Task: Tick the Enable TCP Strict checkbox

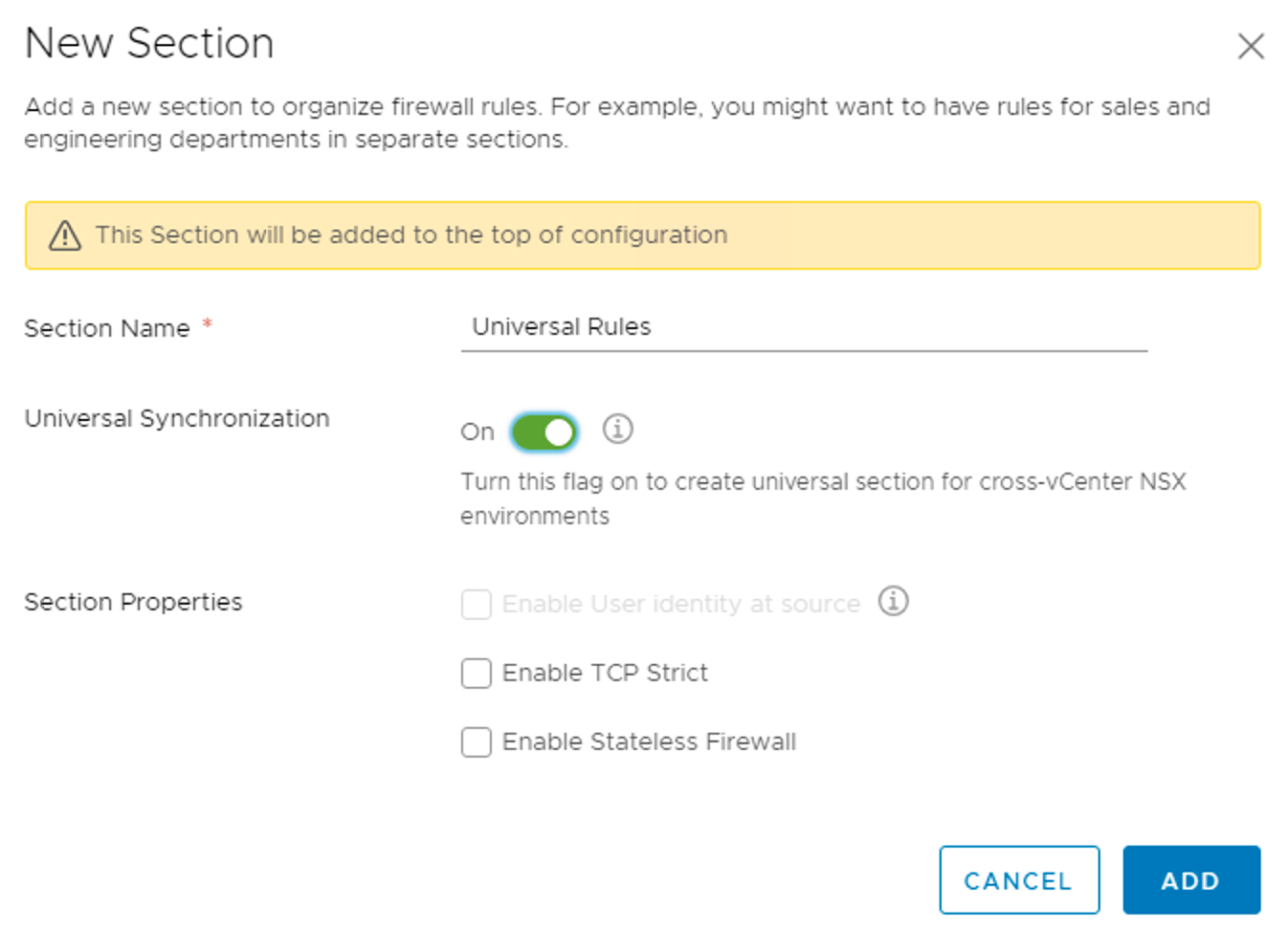Action: [477, 674]
